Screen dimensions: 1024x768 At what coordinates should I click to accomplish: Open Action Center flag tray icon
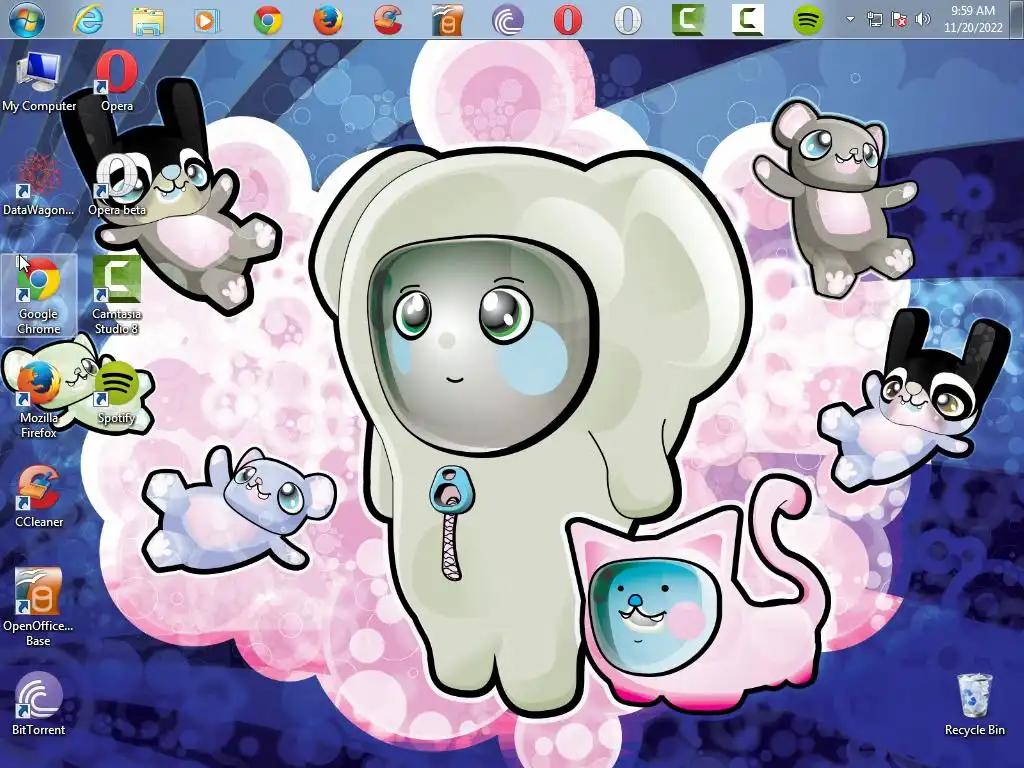click(899, 20)
